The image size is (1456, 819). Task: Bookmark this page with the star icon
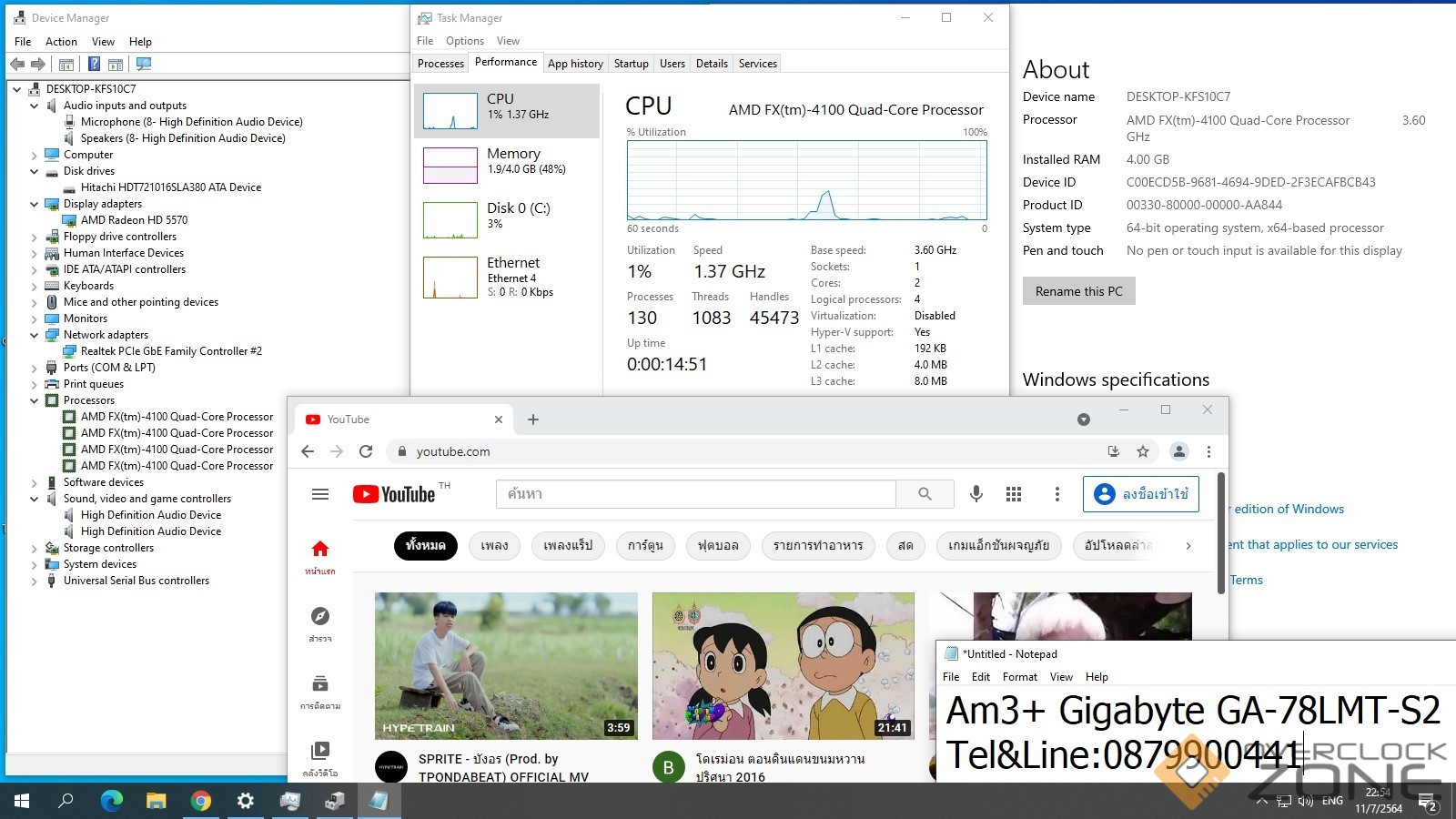1143,451
